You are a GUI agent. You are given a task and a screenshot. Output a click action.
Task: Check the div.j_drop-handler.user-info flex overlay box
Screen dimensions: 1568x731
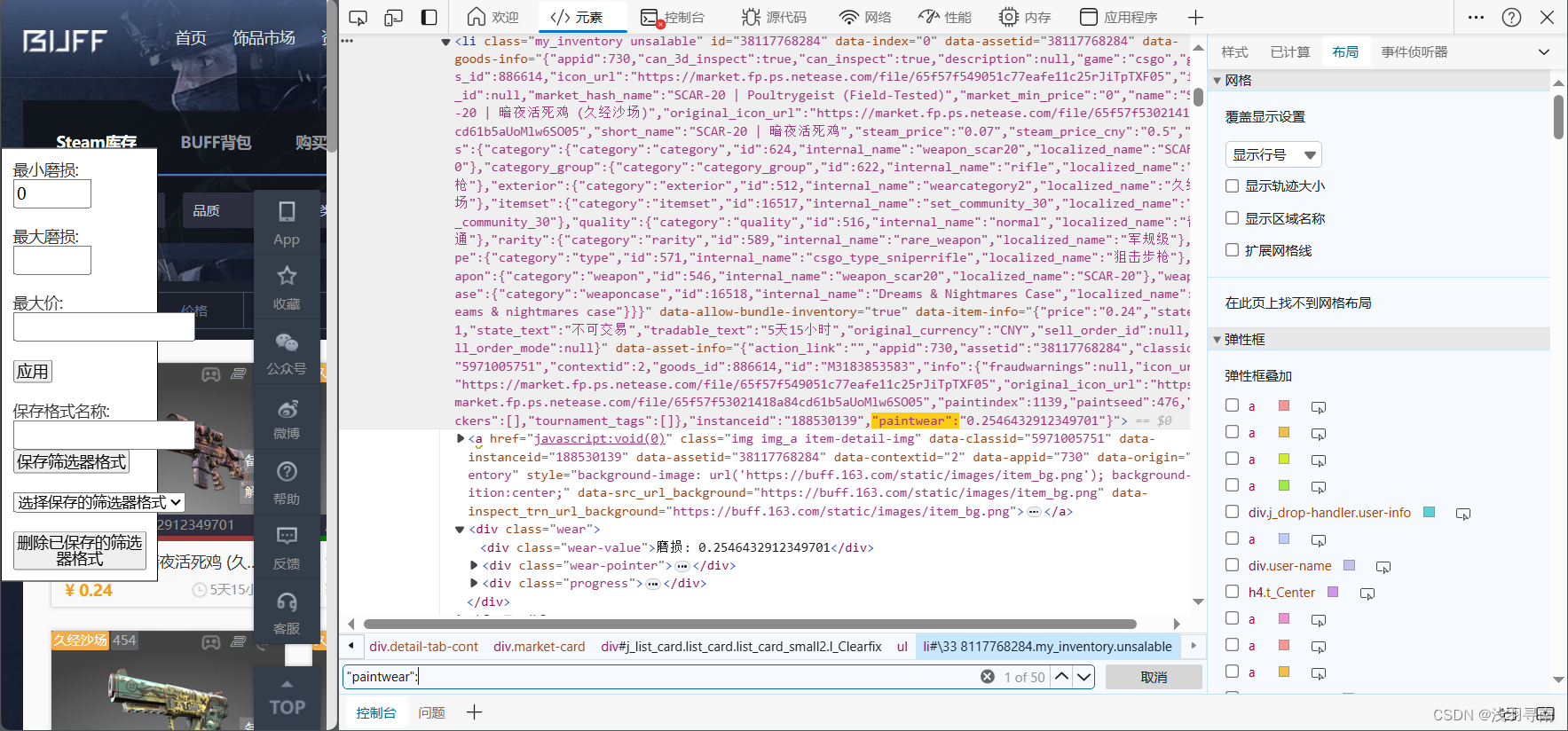pos(1232,511)
